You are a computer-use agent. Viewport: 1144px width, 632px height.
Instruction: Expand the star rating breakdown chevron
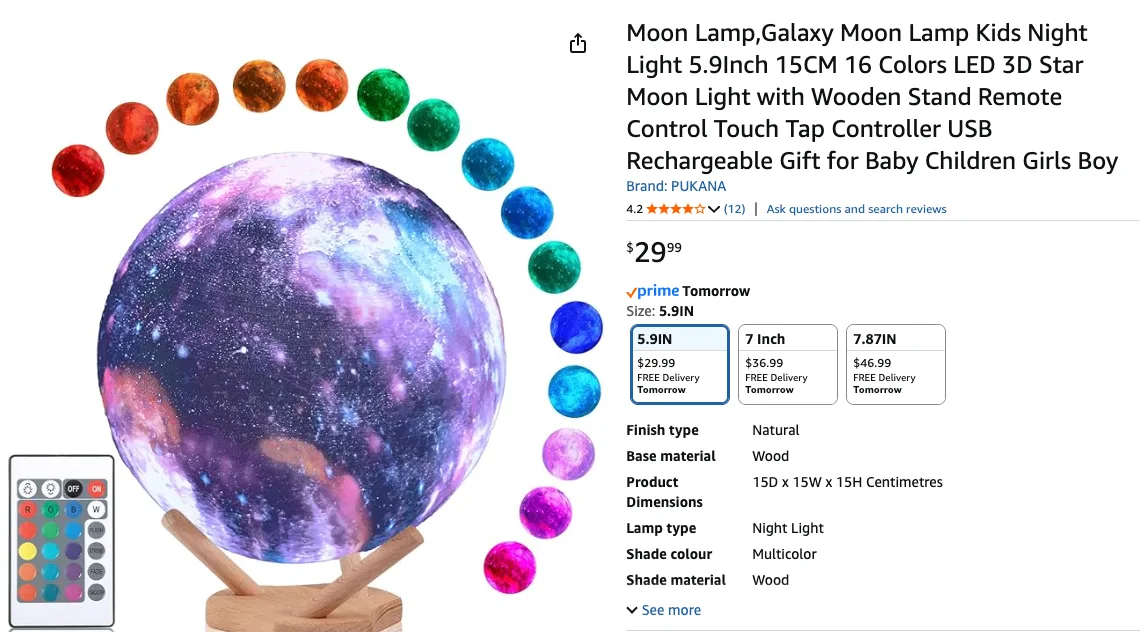click(x=712, y=209)
